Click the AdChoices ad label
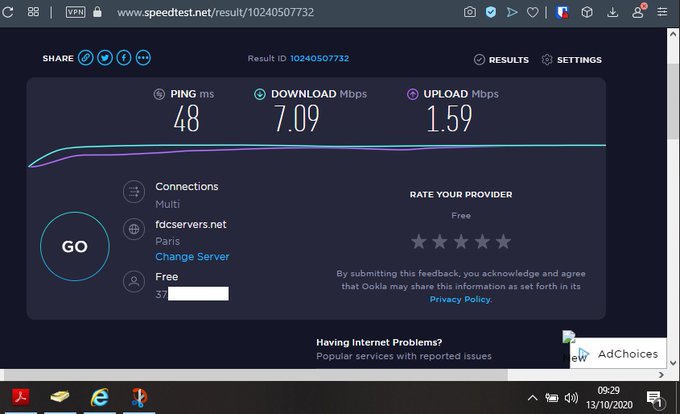Viewport: 680px width, 414px height. point(628,354)
